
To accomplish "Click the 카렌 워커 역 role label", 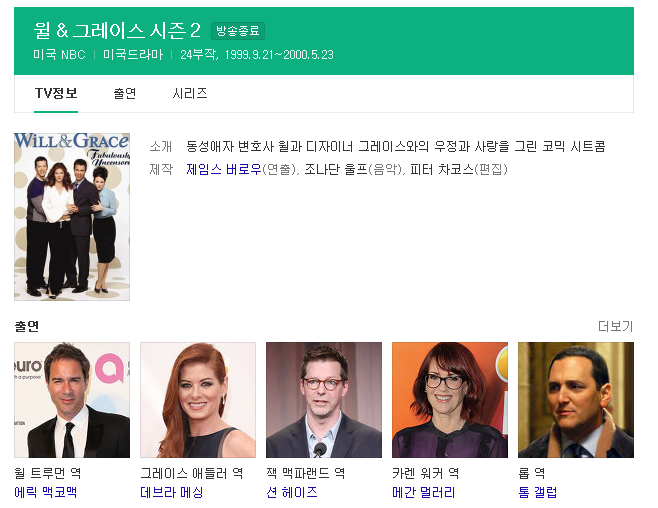I will [x=426, y=473].
